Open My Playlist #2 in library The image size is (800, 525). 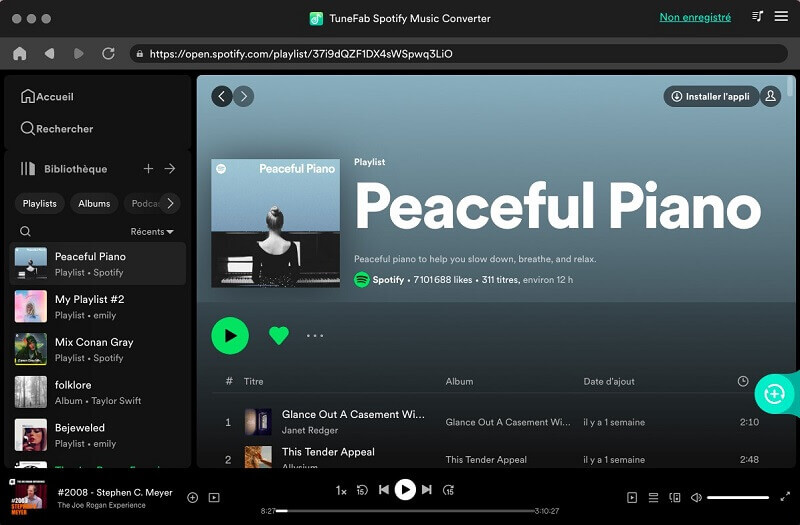click(97, 307)
